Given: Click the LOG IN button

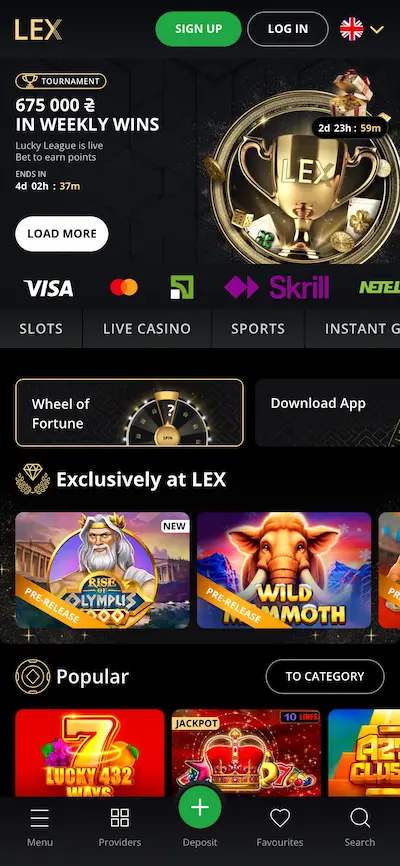Looking at the screenshot, I should pyautogui.click(x=288, y=29).
